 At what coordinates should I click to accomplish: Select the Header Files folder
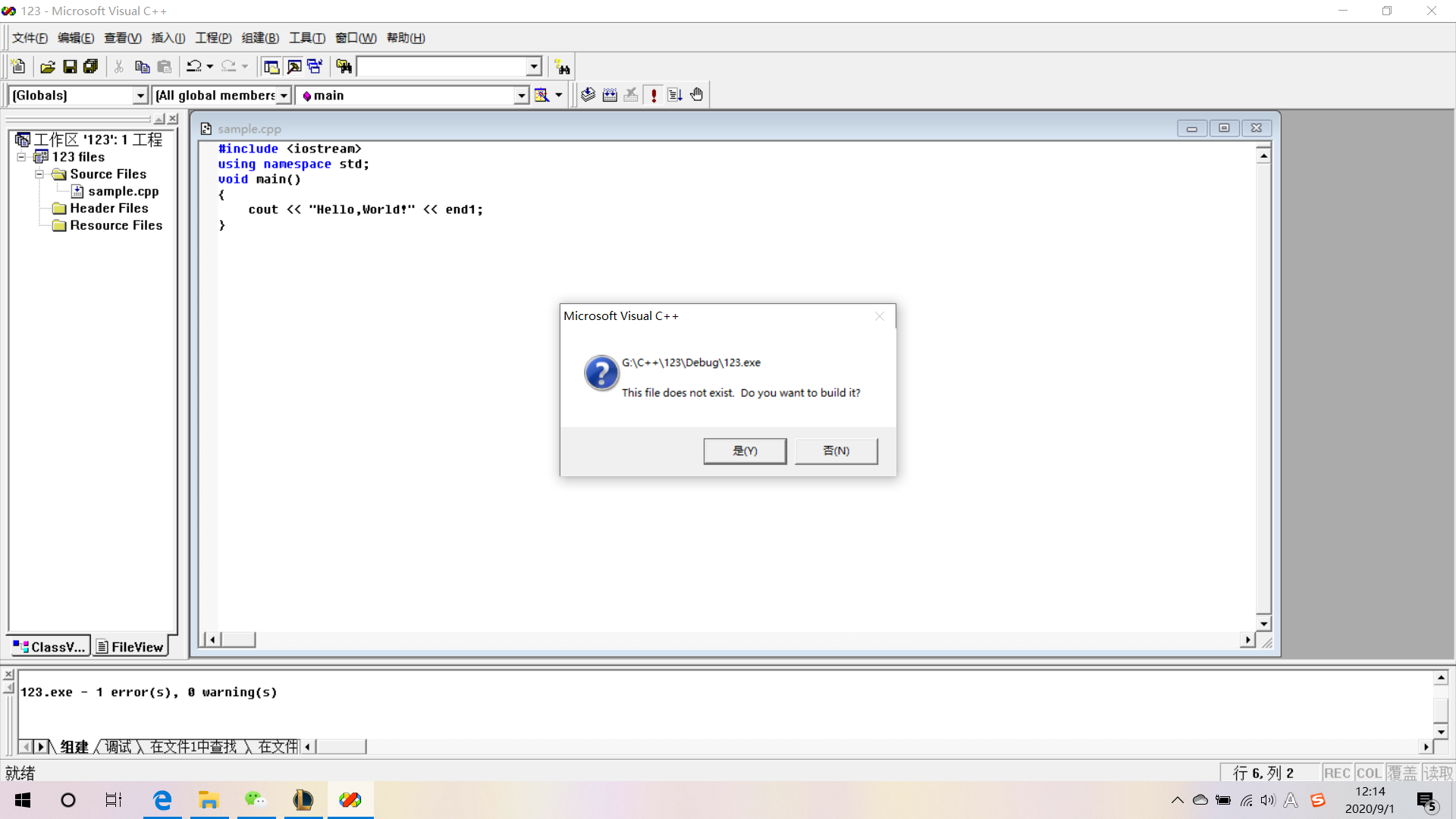tap(109, 208)
